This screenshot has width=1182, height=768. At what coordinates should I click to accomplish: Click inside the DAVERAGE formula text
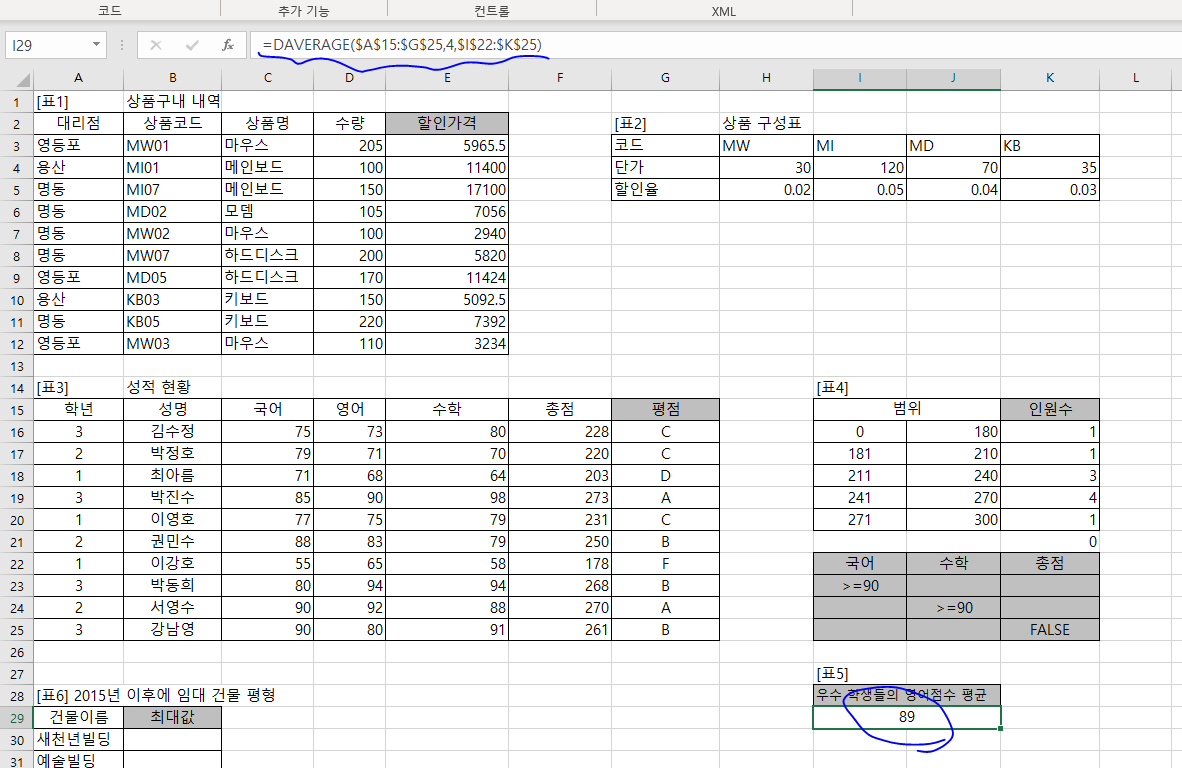[x=402, y=45]
